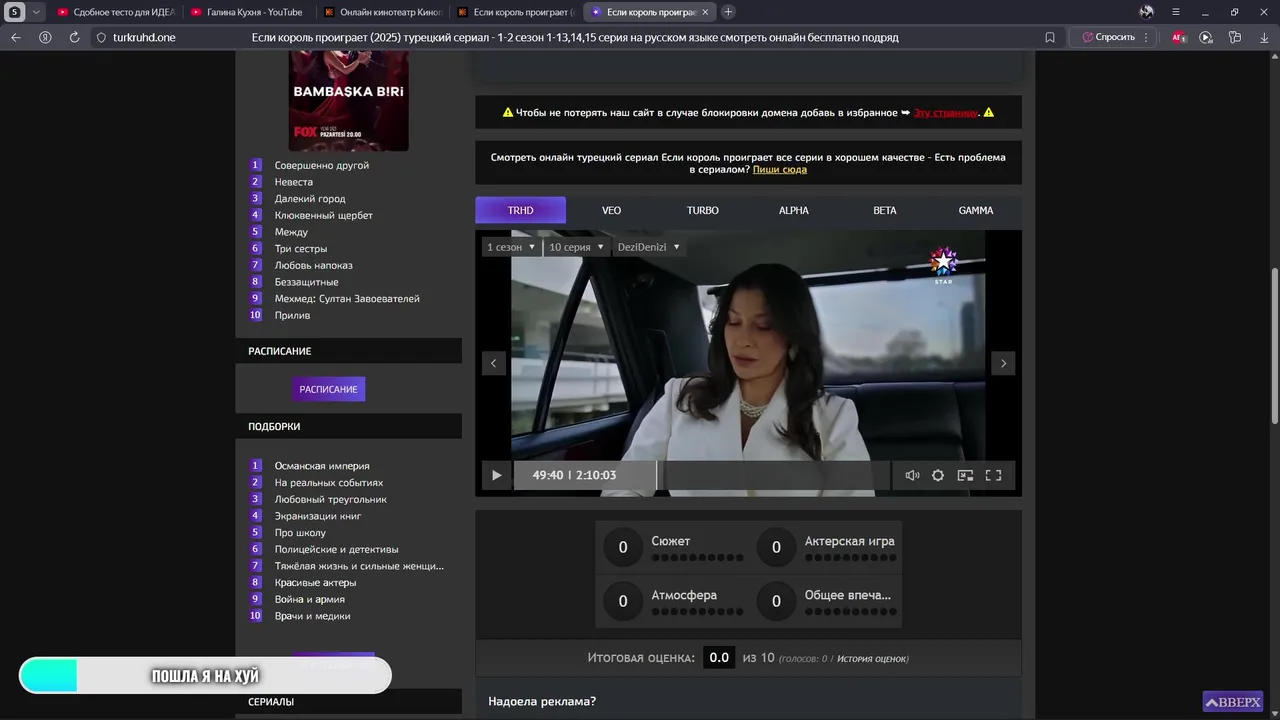Click the page vertical scrollbar
Image resolution: width=1280 pixels, height=720 pixels.
click(1275, 345)
